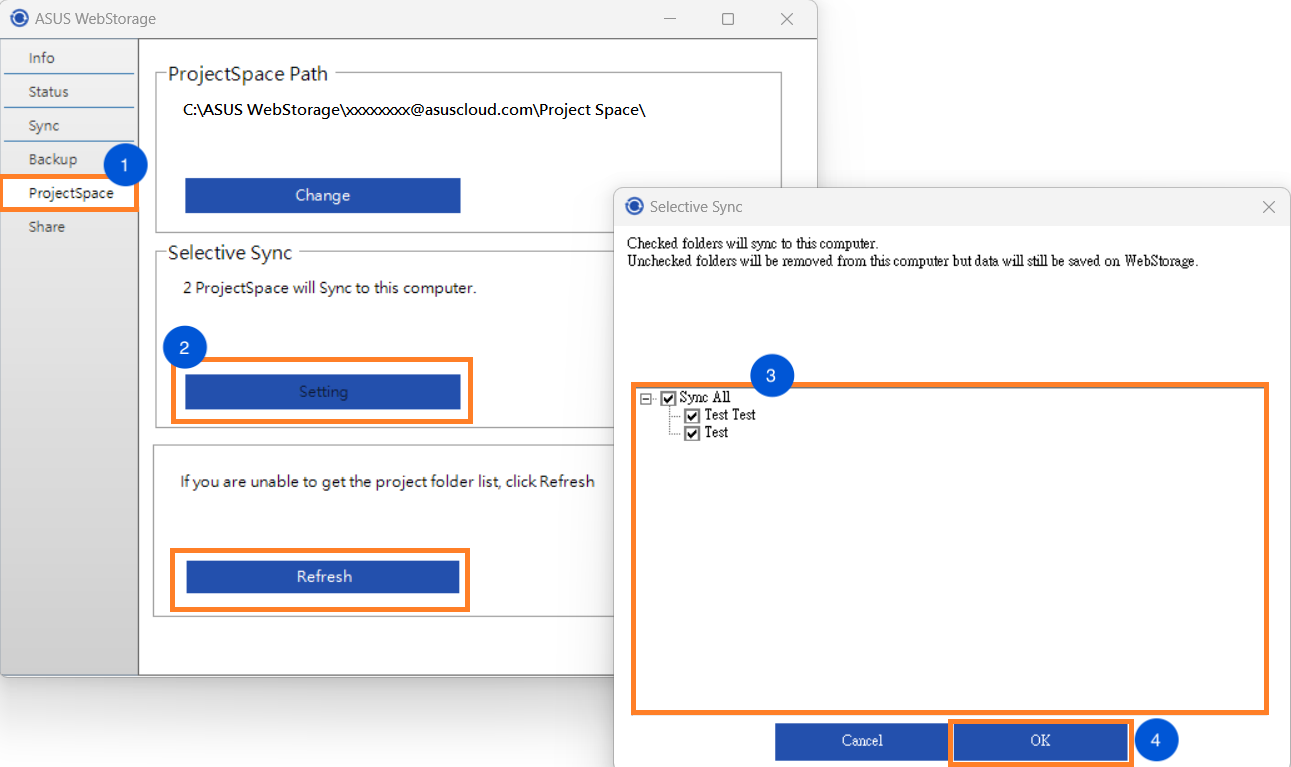1291x767 pixels.
Task: Change the ProjectSpace path
Action: pyautogui.click(x=322, y=195)
